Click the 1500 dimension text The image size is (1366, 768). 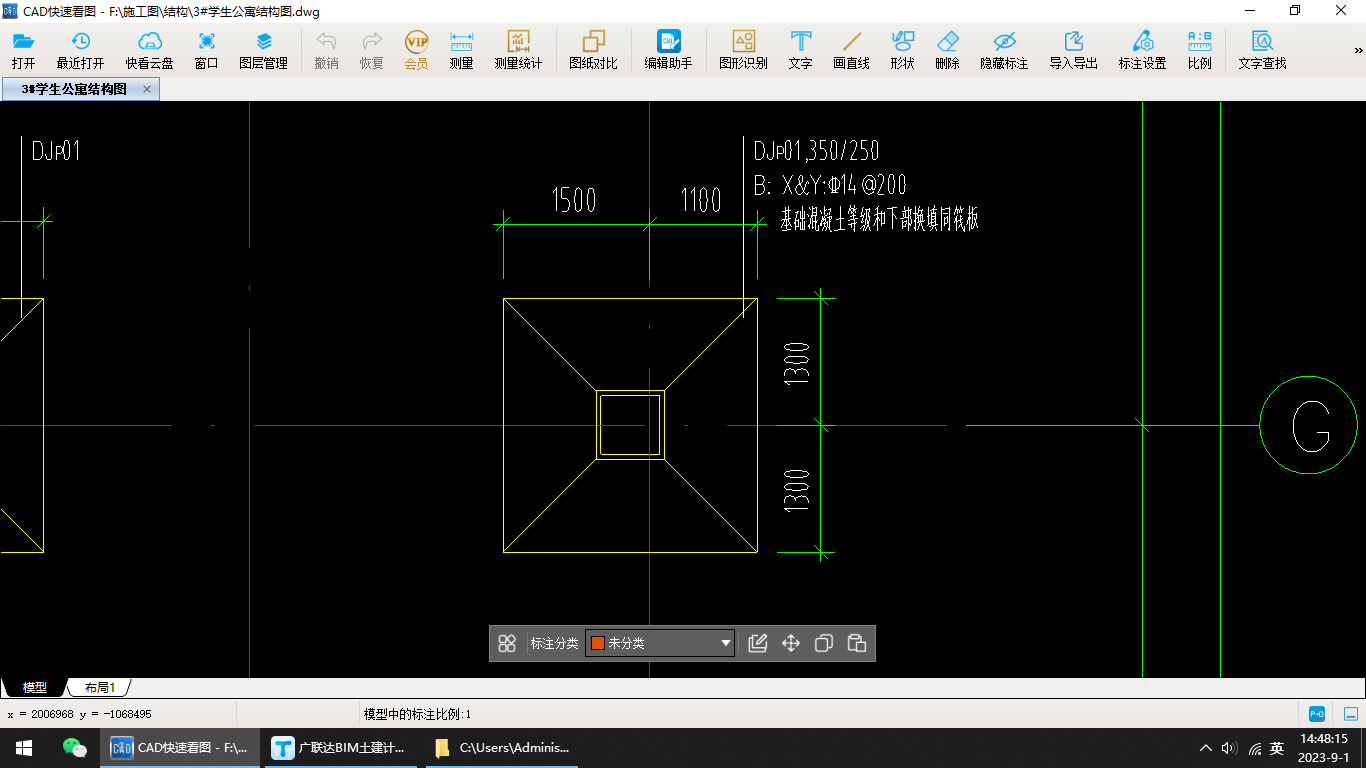pos(574,201)
